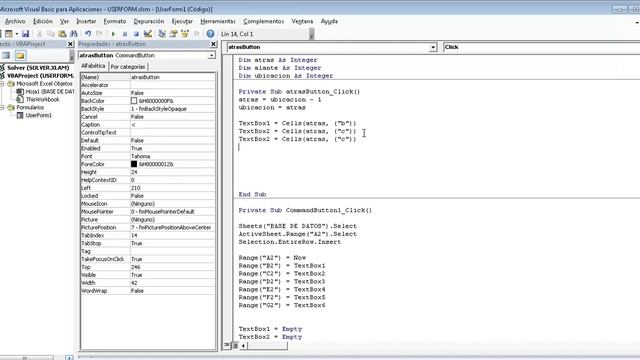Click the code window horizontal scrollbar left arrow

point(243,346)
